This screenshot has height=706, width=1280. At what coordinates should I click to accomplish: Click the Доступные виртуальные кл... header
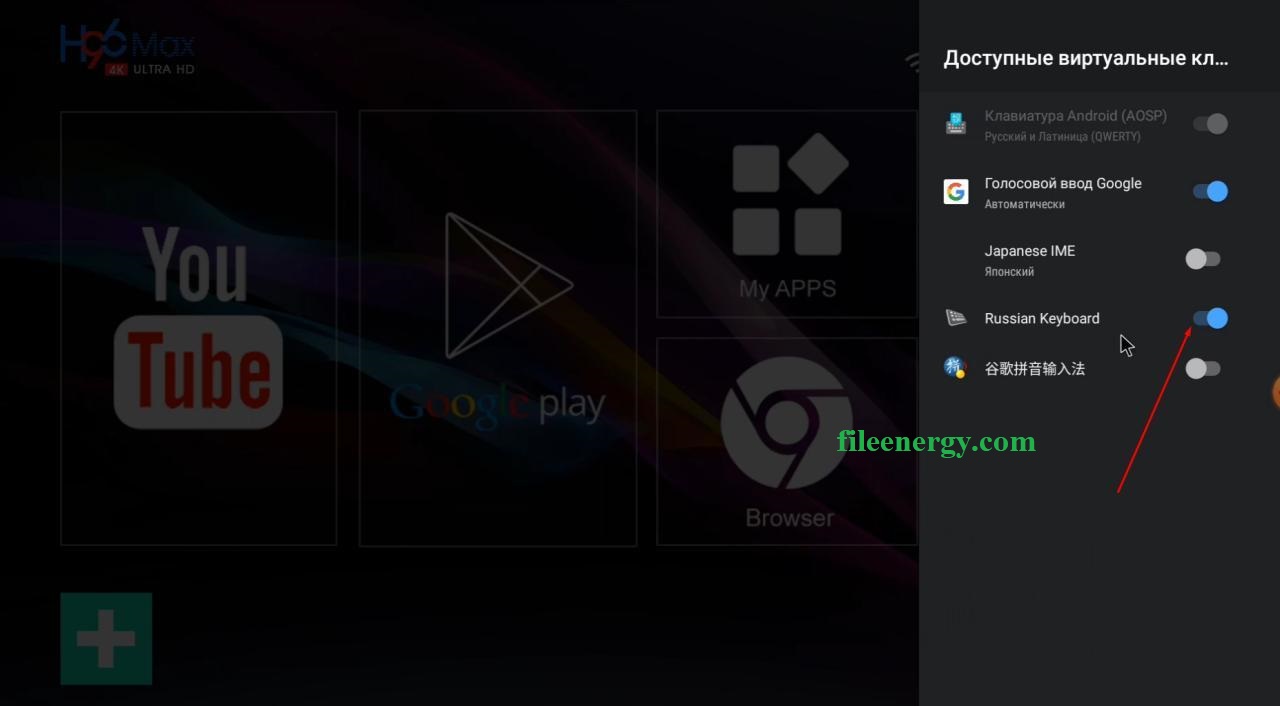(1086, 58)
